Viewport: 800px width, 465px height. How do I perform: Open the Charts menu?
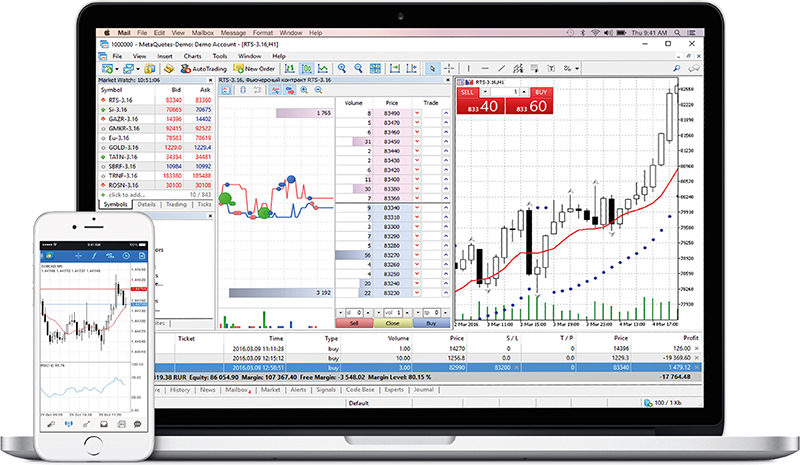click(x=192, y=56)
